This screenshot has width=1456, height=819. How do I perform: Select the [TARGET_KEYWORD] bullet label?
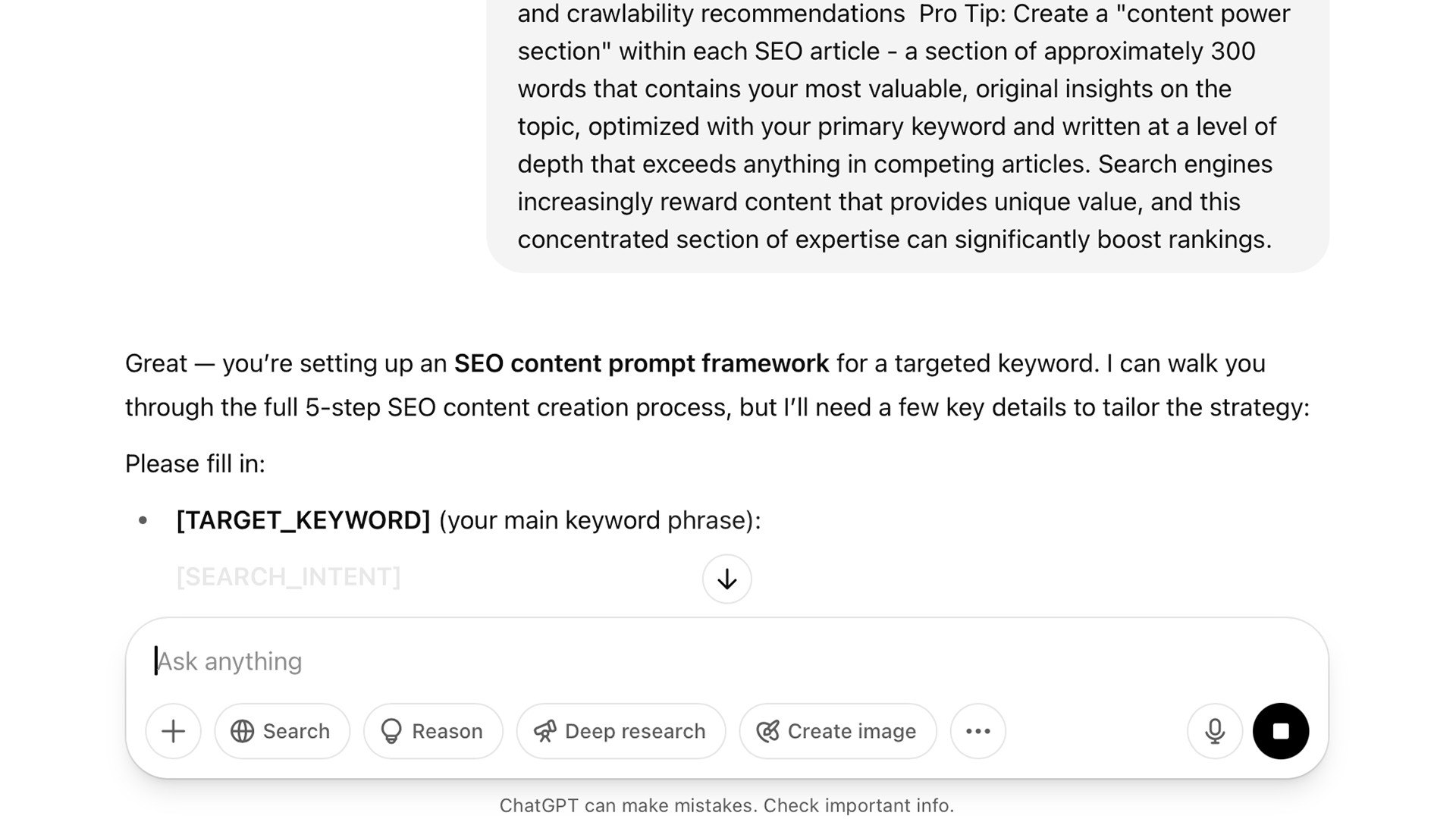303,520
